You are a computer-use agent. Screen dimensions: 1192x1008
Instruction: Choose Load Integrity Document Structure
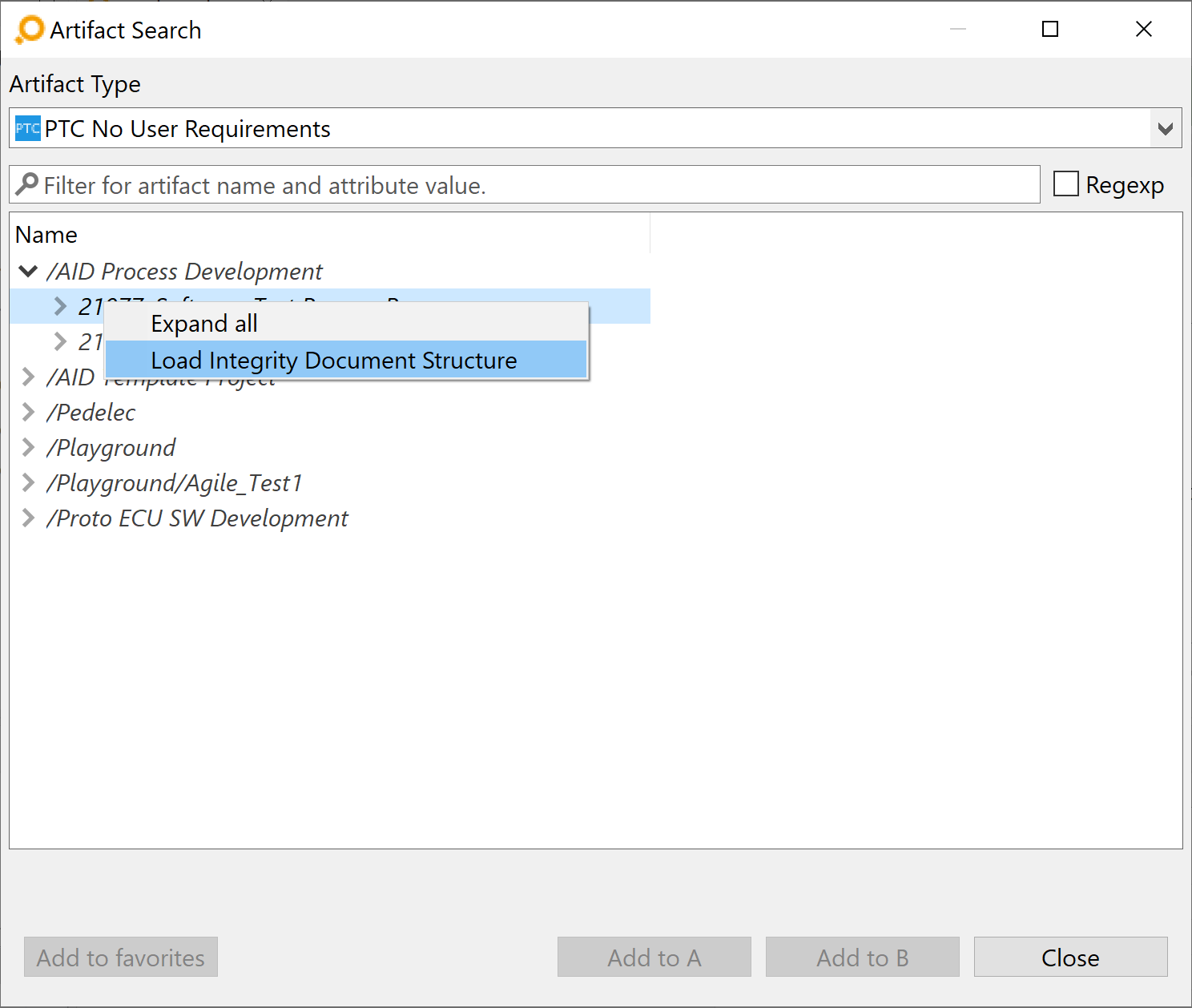(346, 360)
